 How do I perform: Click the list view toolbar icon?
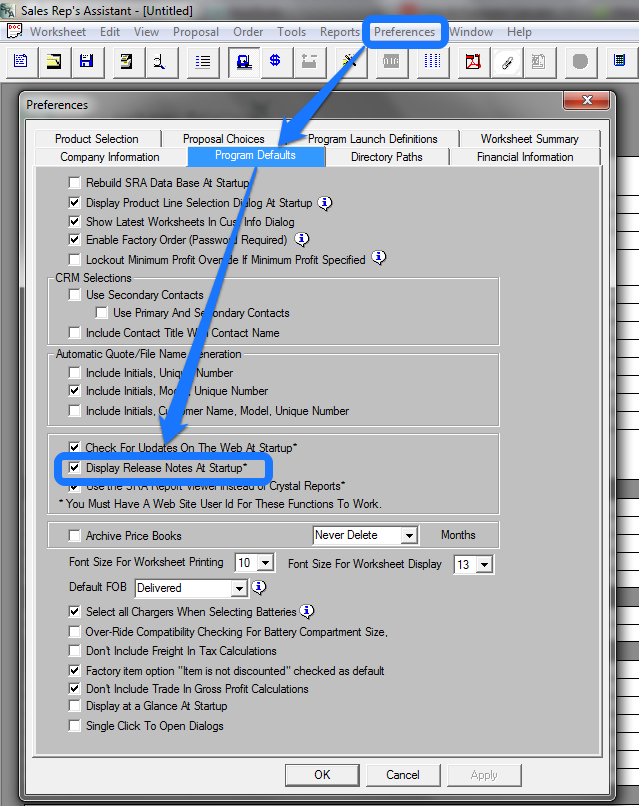pos(204,62)
